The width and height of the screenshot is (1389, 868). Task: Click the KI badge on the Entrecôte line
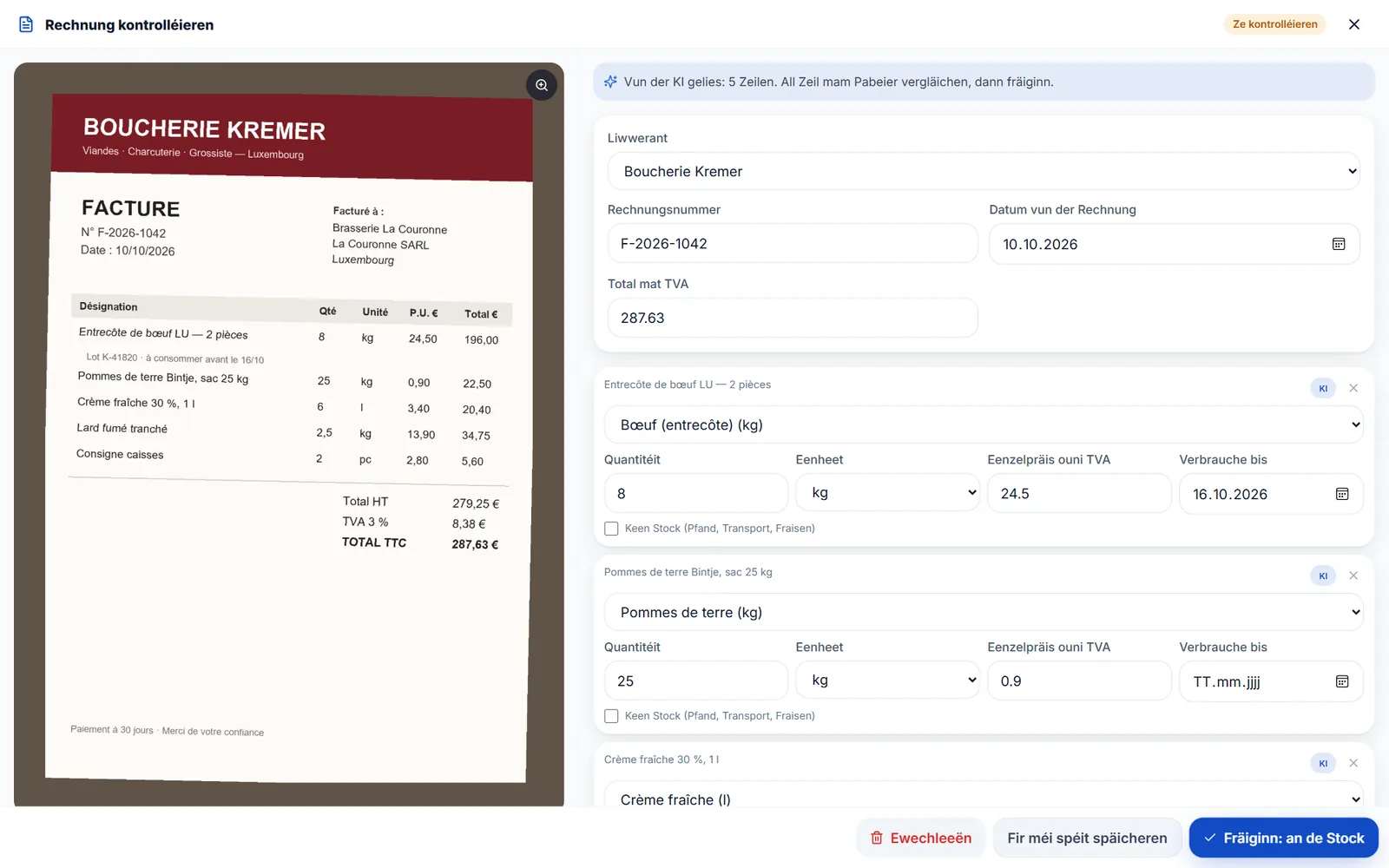tap(1323, 388)
